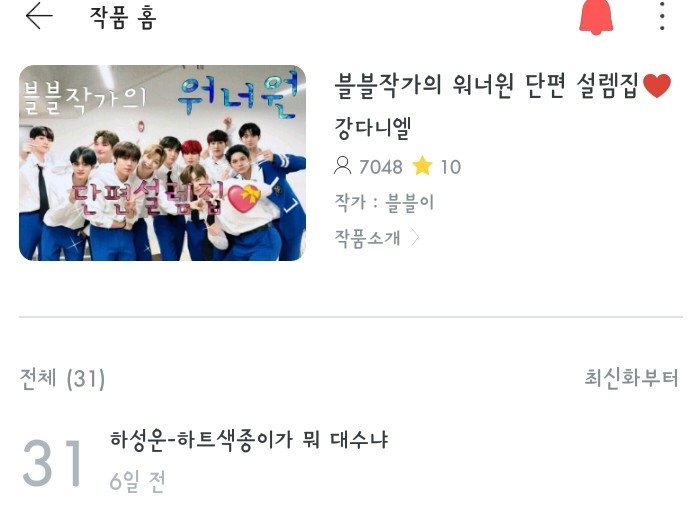Viewport: 691px width, 518px height.
Task: Click the subscriber person icon
Action: coord(342,166)
